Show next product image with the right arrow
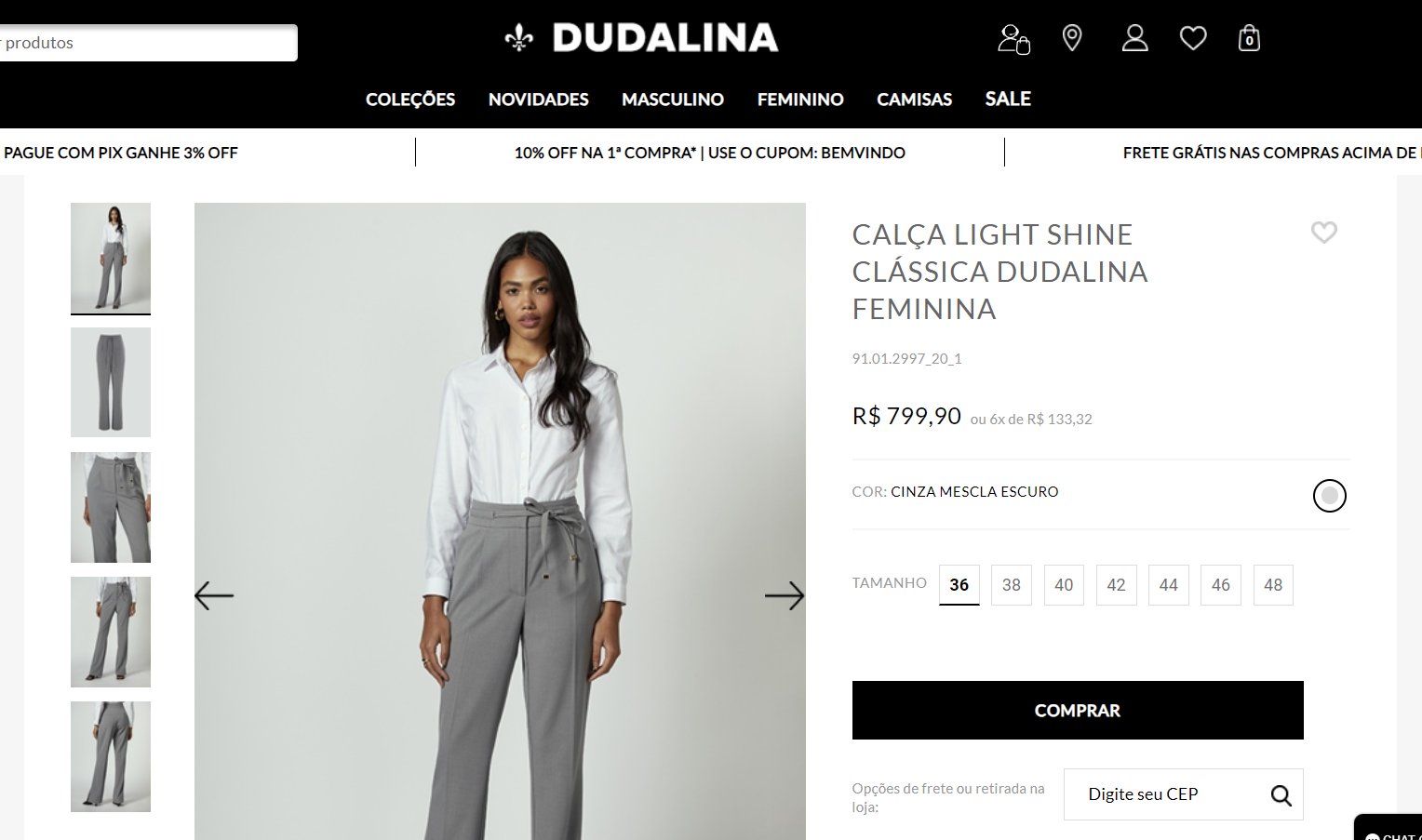Viewport: 1422px width, 840px height. tap(785, 595)
